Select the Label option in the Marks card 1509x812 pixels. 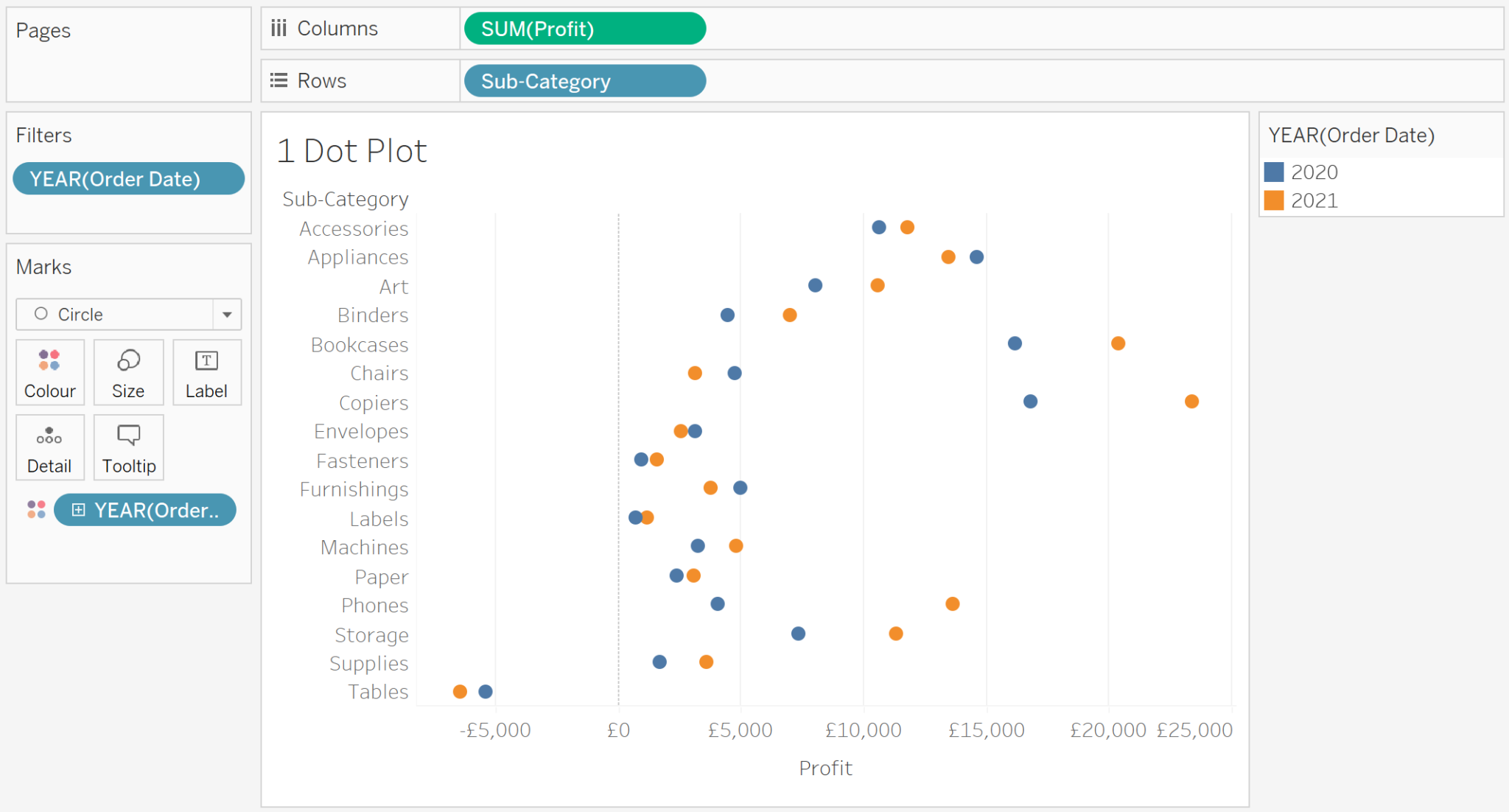click(206, 372)
